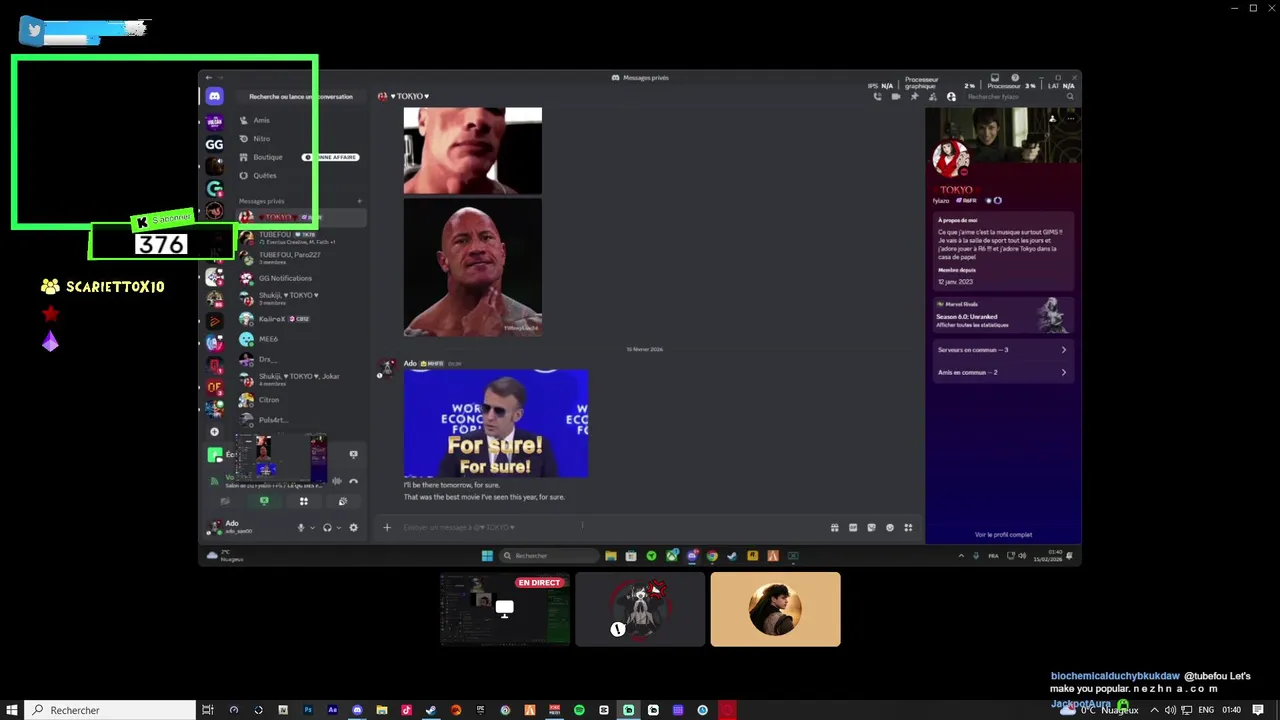Image resolution: width=1280 pixels, height=720 pixels.
Task: Click the Rechercher taskbar search box
Action: [x=110, y=710]
